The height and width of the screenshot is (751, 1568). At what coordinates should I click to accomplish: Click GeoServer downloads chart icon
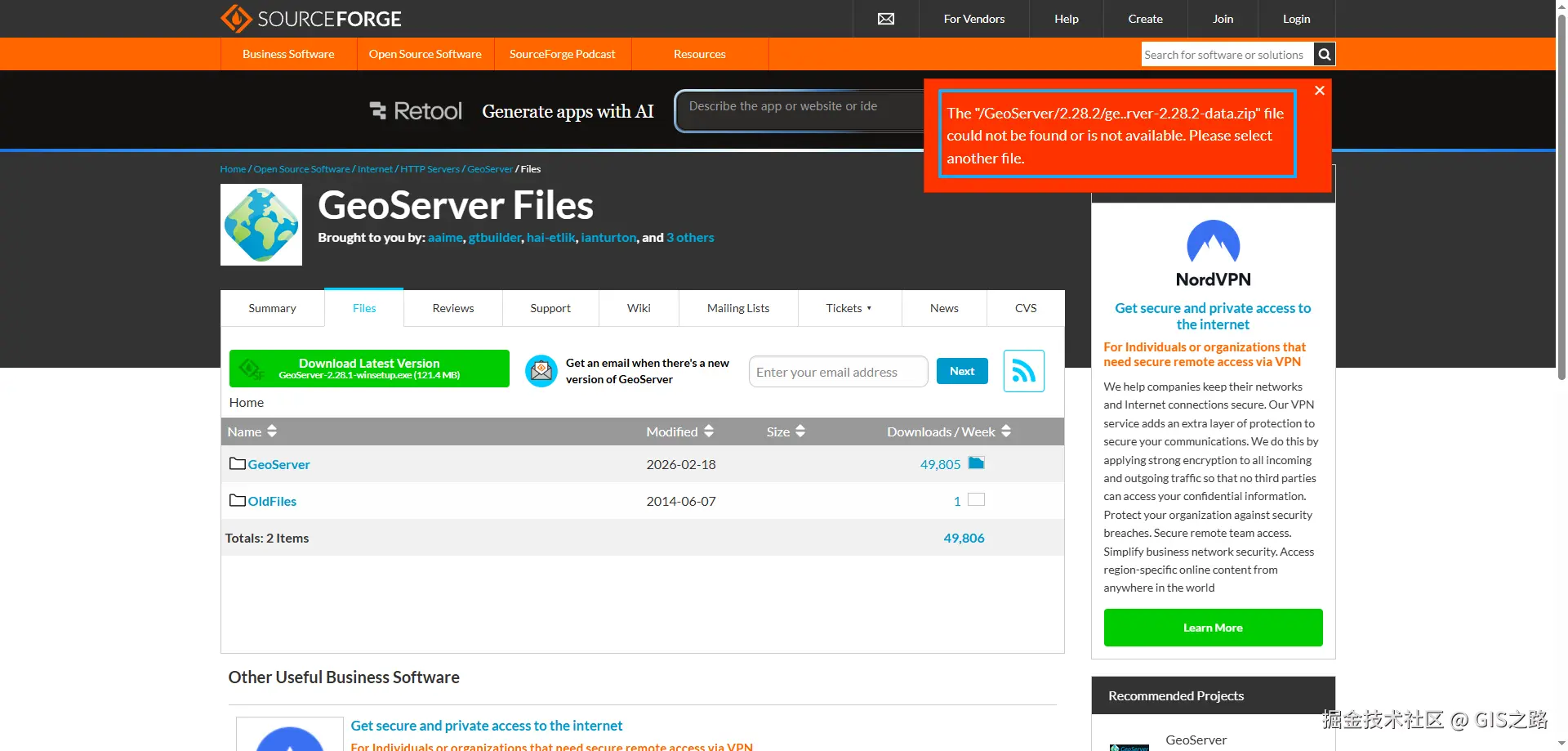(976, 463)
